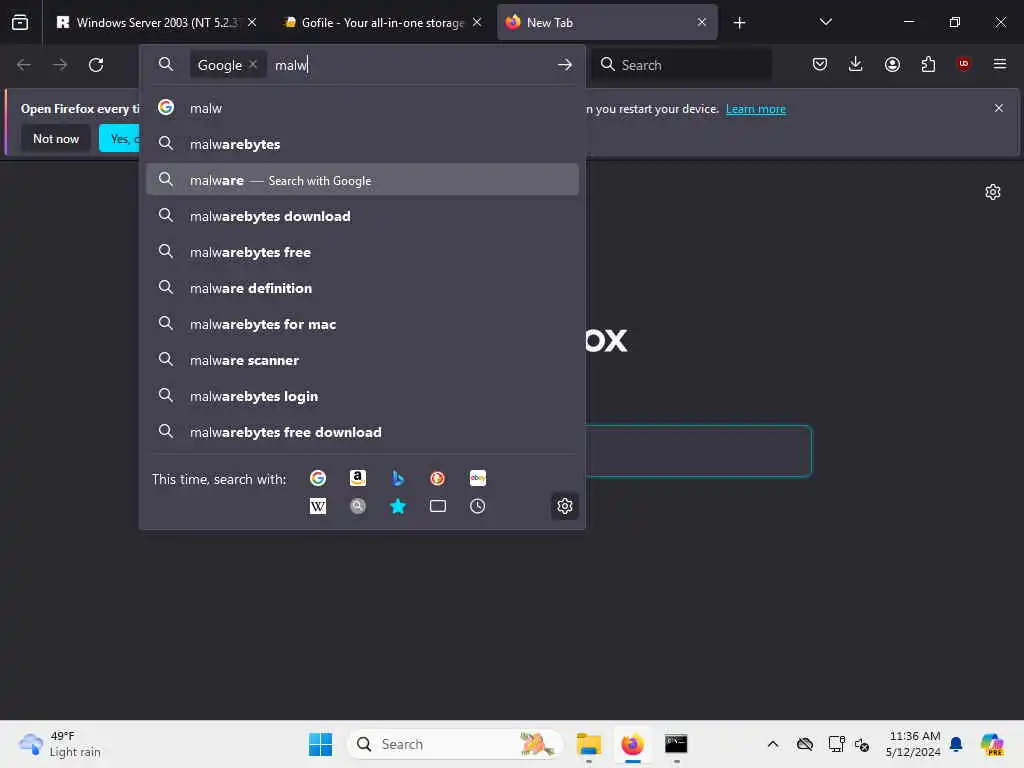Open New Tab personalize gear icon
Screen dimensions: 1024x768
993,192
